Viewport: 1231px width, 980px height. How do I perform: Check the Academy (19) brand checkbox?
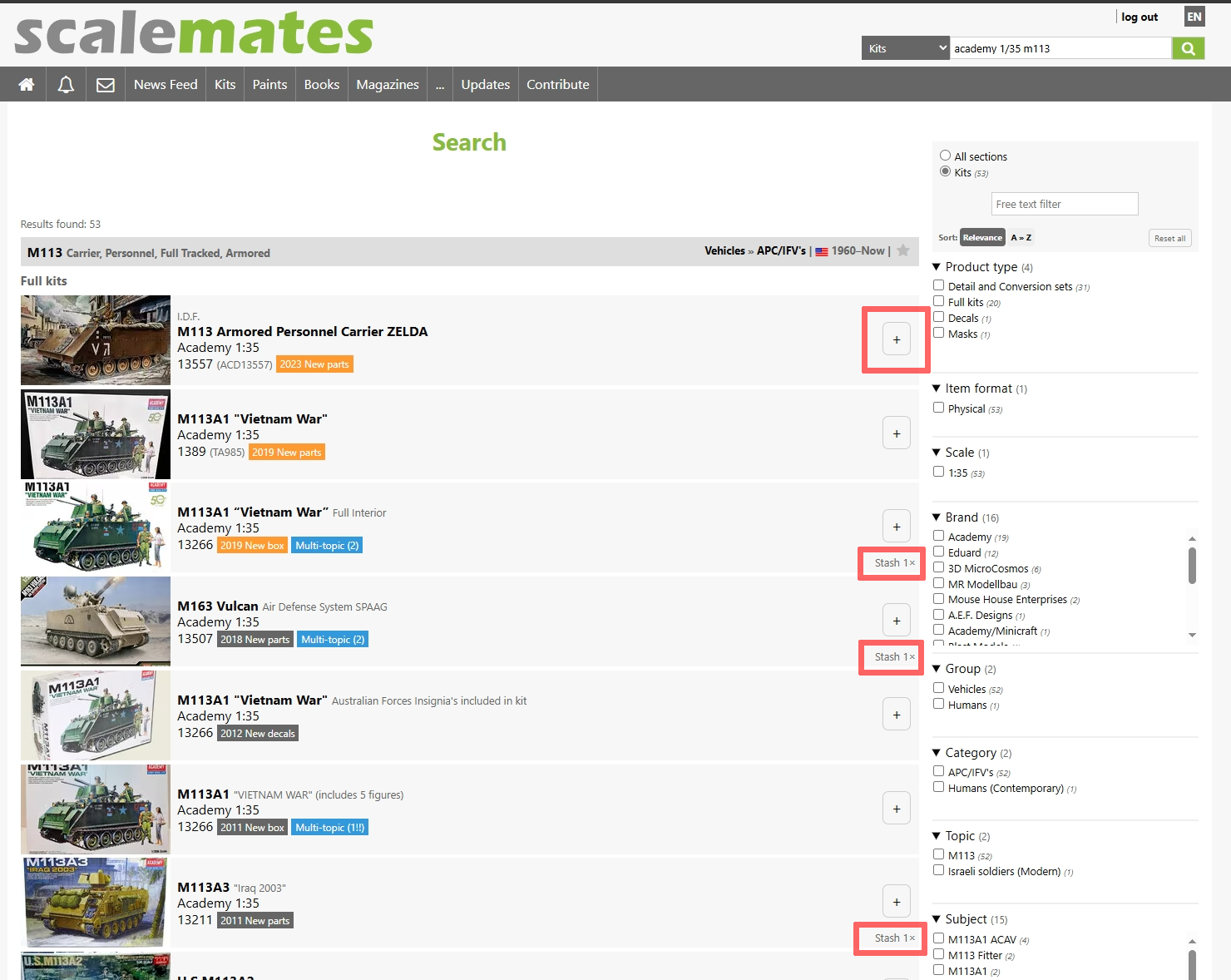click(938, 536)
